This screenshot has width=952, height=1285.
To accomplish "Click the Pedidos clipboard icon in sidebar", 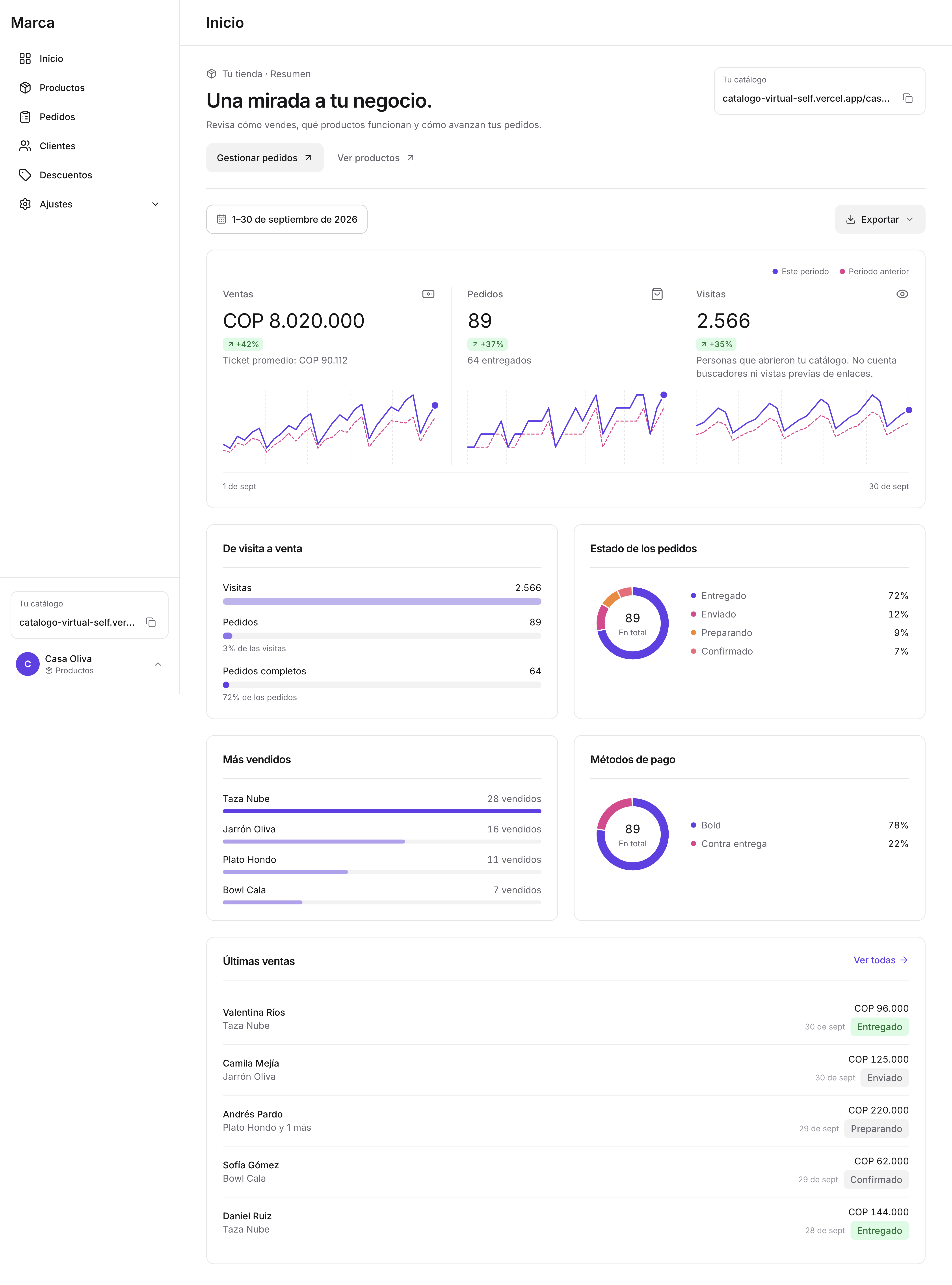I will pos(25,117).
